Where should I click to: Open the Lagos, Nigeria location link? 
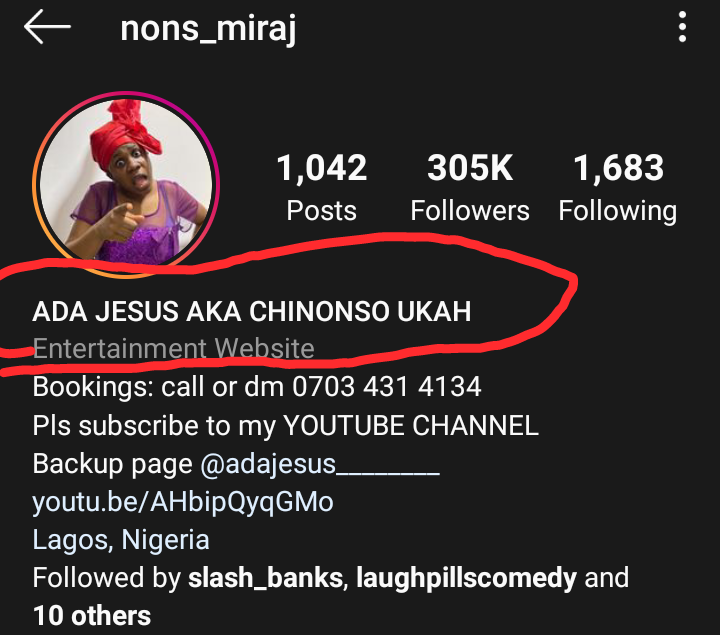(x=121, y=540)
